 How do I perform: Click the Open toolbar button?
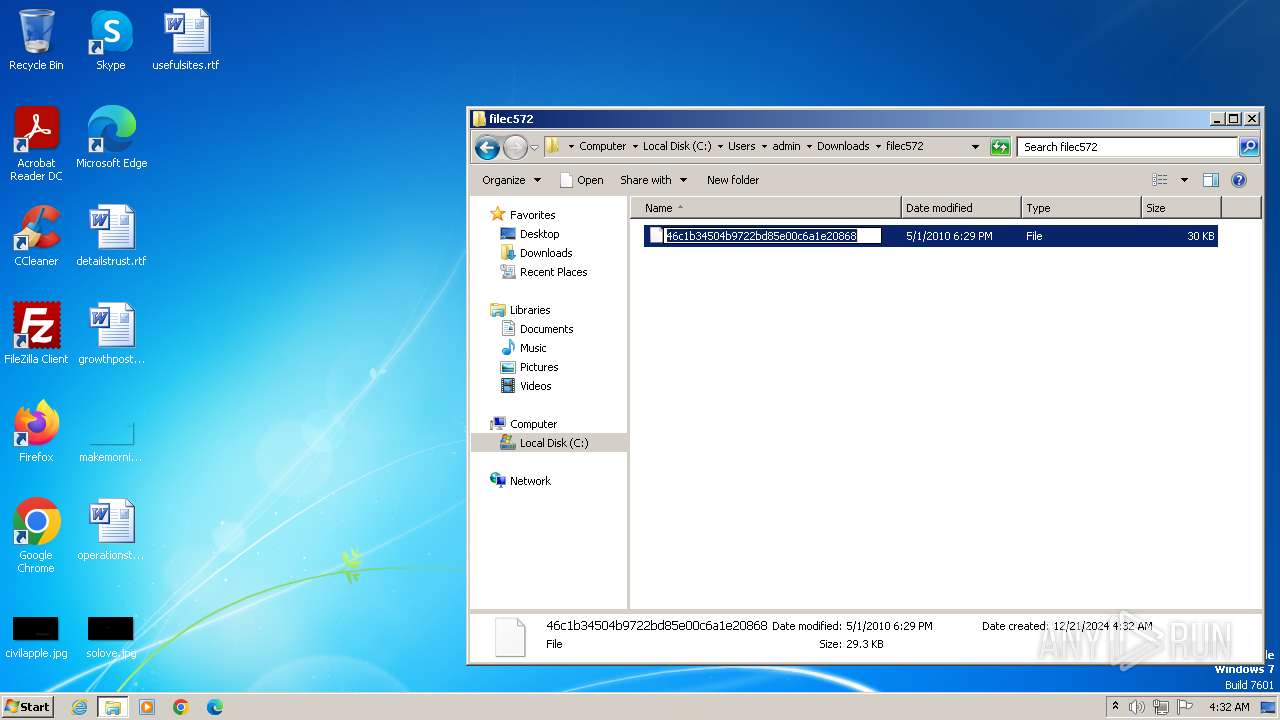(x=581, y=180)
